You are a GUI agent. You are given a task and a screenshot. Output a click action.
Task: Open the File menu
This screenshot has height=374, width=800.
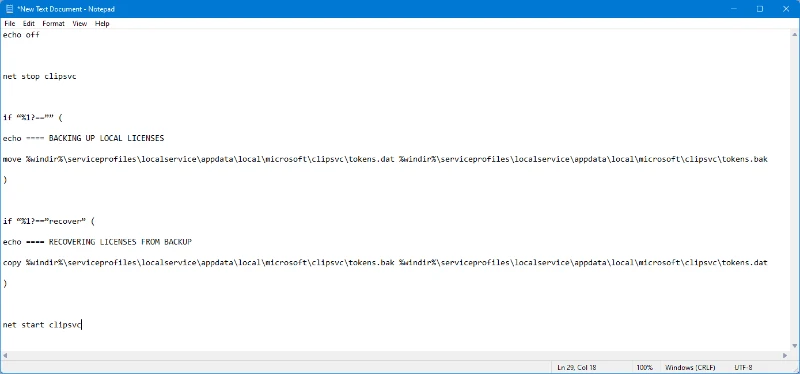pos(10,23)
